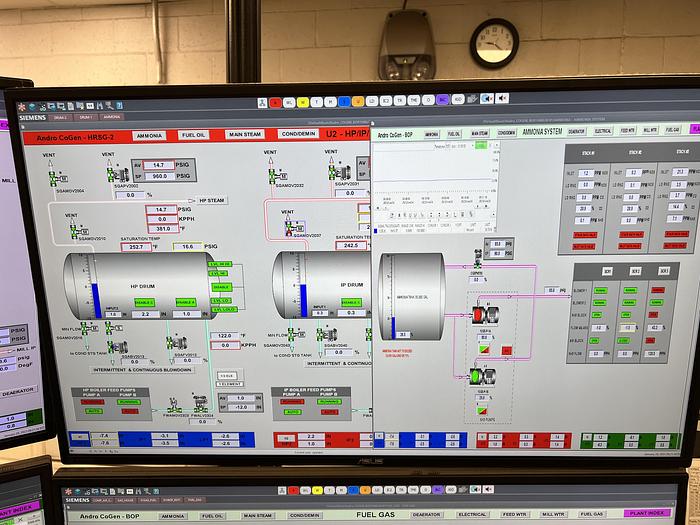
Task: Click the red snowflake icon in top toolbar
Action: point(21,107)
